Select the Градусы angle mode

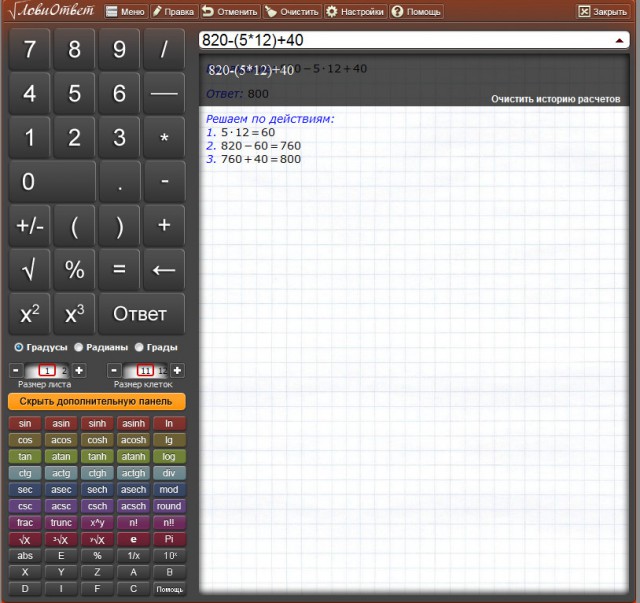point(19,347)
